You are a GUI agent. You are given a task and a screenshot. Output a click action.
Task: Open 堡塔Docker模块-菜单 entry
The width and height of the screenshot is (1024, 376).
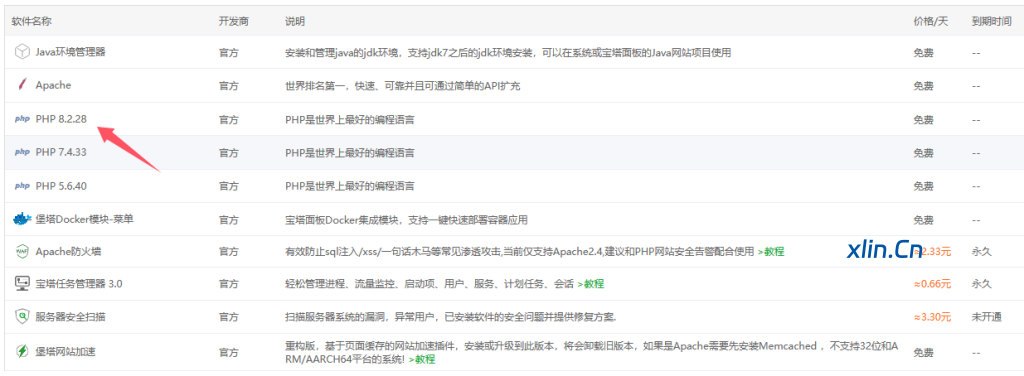coord(85,219)
